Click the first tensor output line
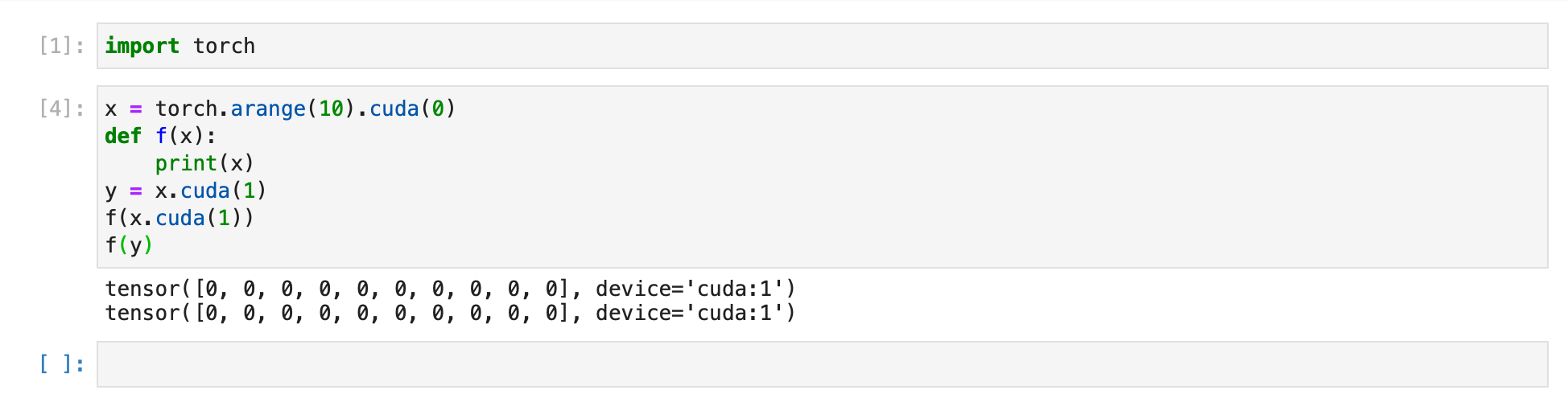This screenshot has height=394, width=1568. pyautogui.click(x=449, y=289)
